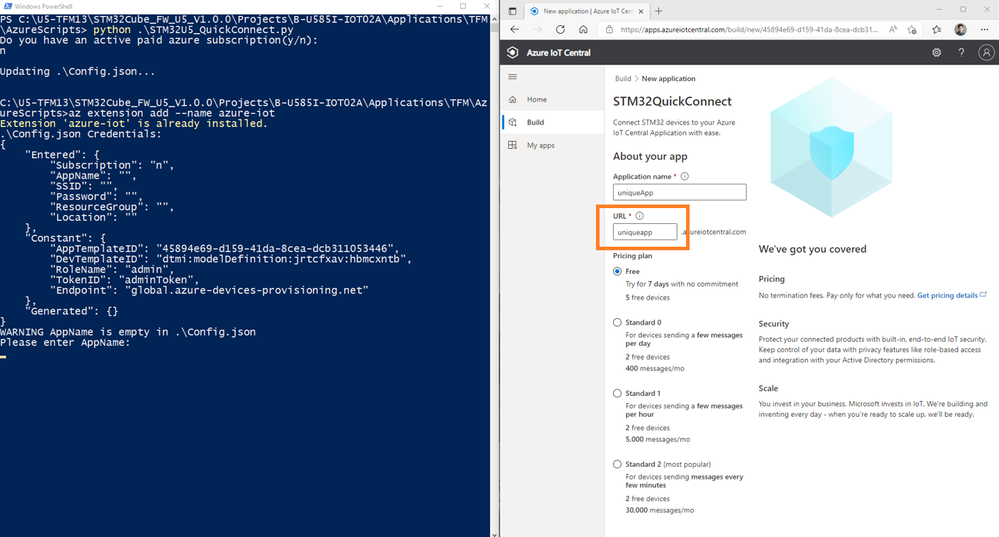Select the Free pricing plan
The image size is (999, 537).
point(617,271)
